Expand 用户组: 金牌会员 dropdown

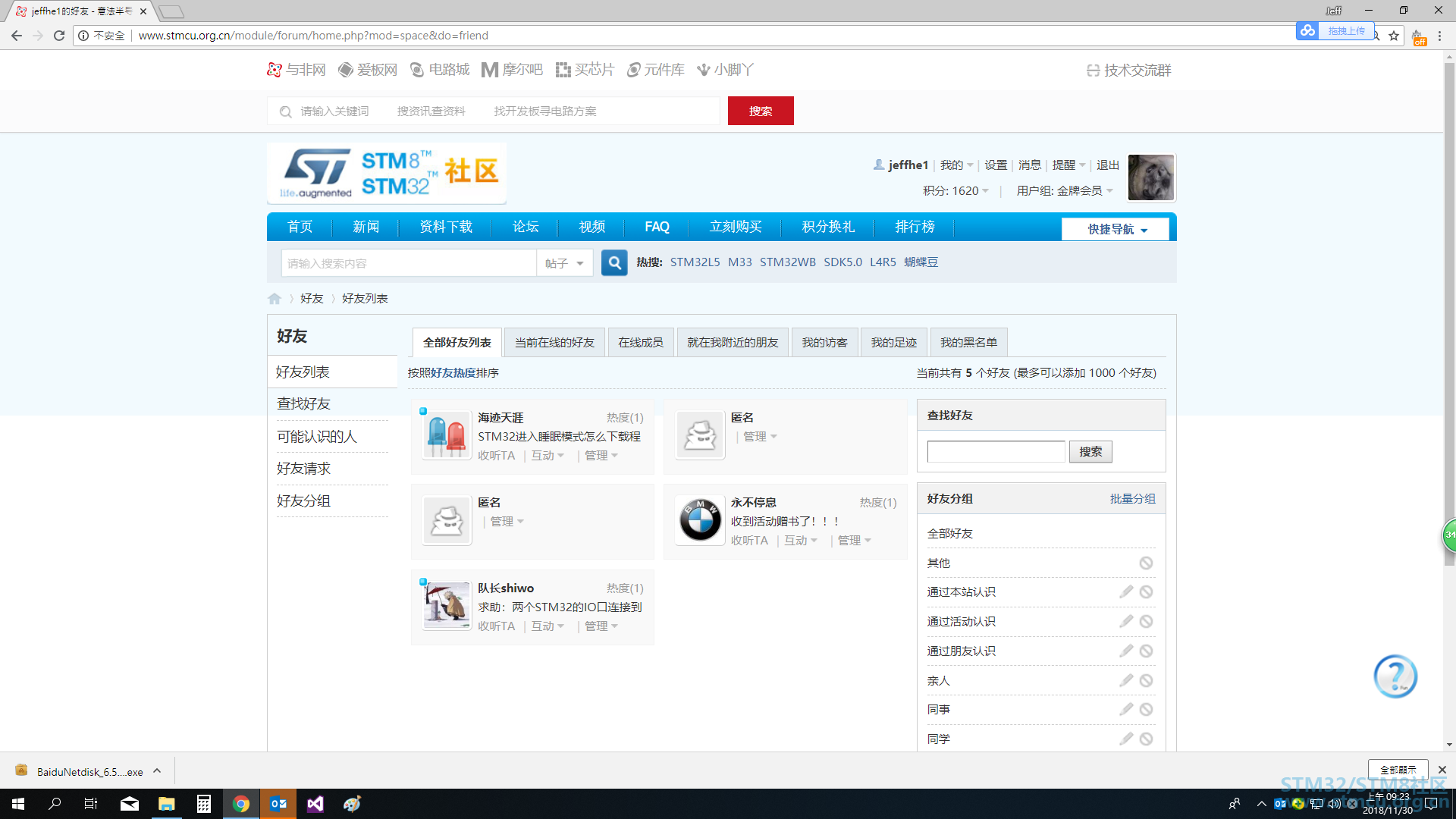1065,191
